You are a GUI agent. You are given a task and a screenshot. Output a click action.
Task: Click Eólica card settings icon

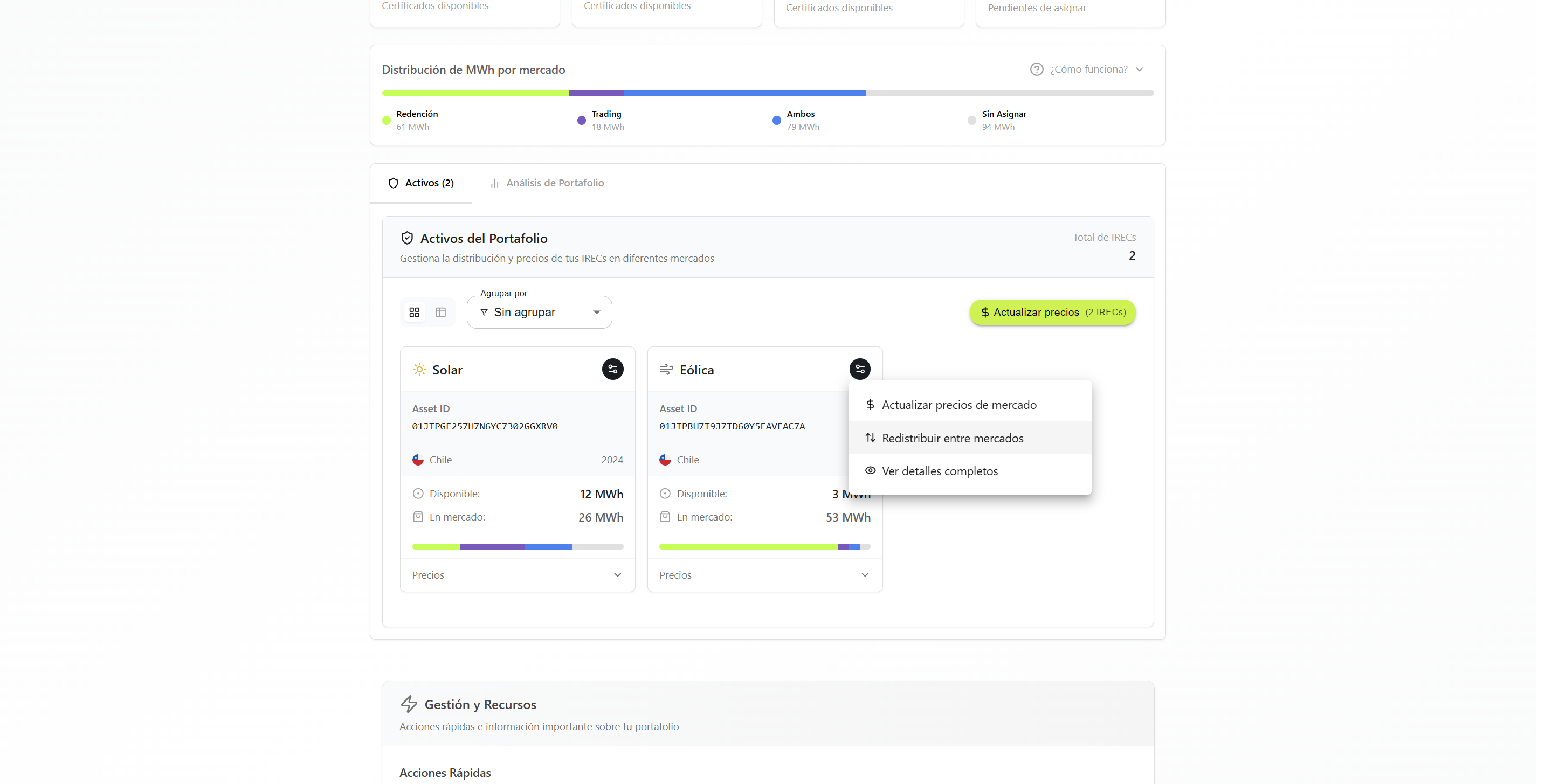(859, 369)
